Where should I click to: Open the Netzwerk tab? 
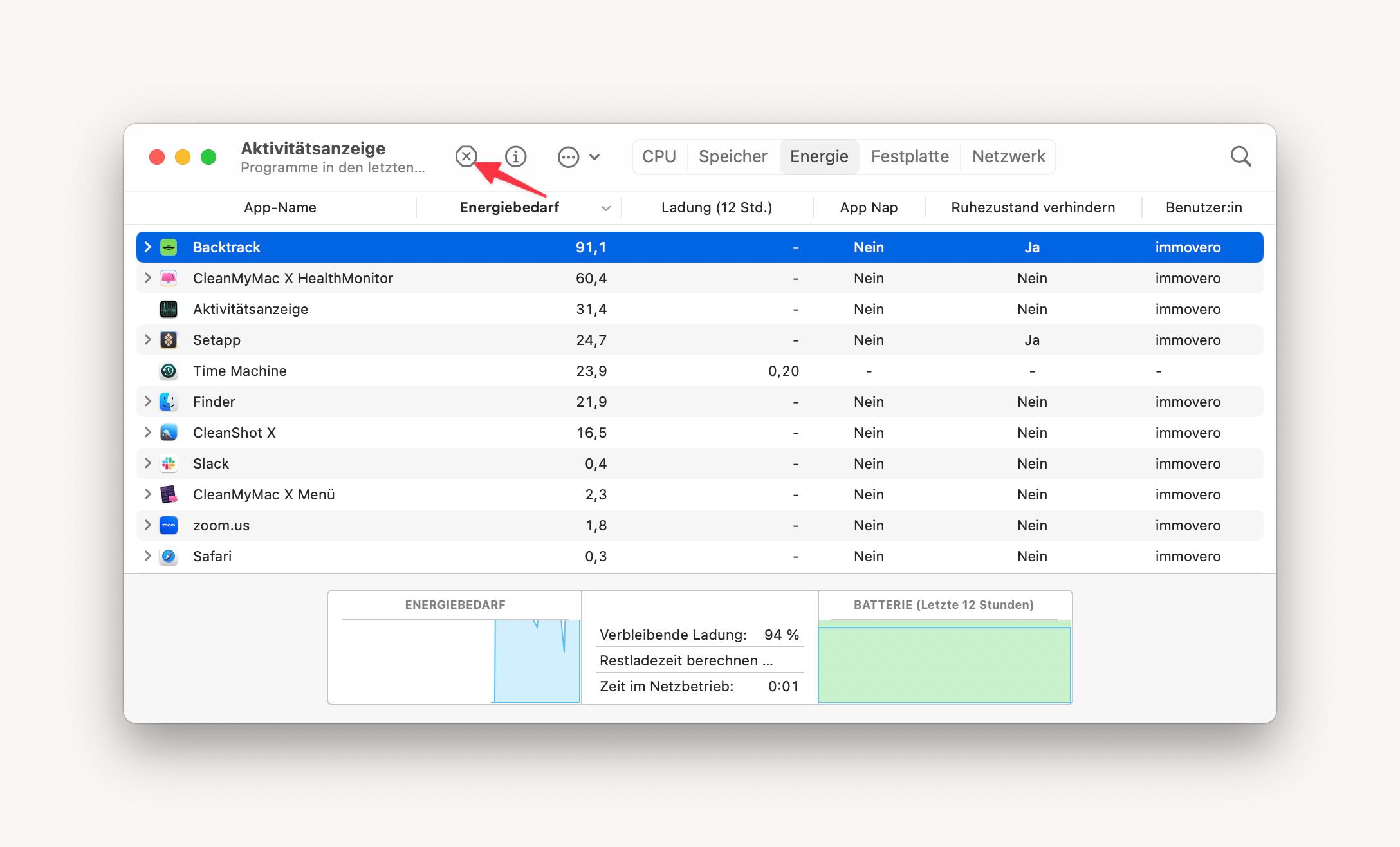(x=1008, y=156)
